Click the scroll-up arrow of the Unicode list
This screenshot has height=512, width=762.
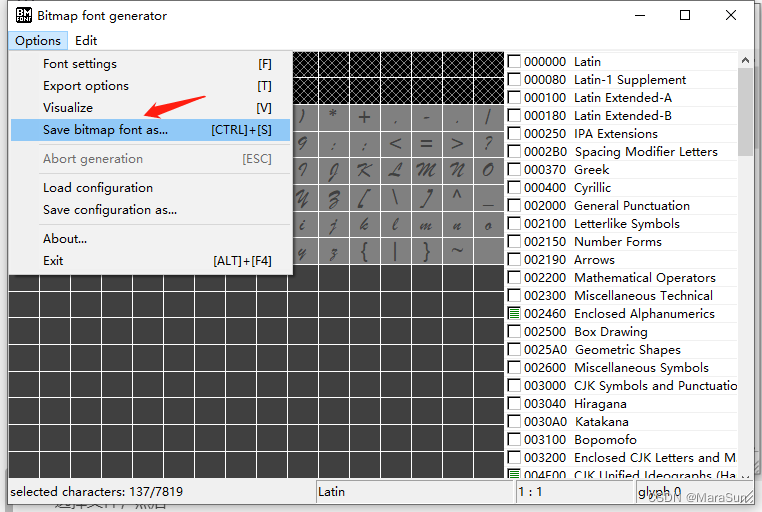pos(745,60)
